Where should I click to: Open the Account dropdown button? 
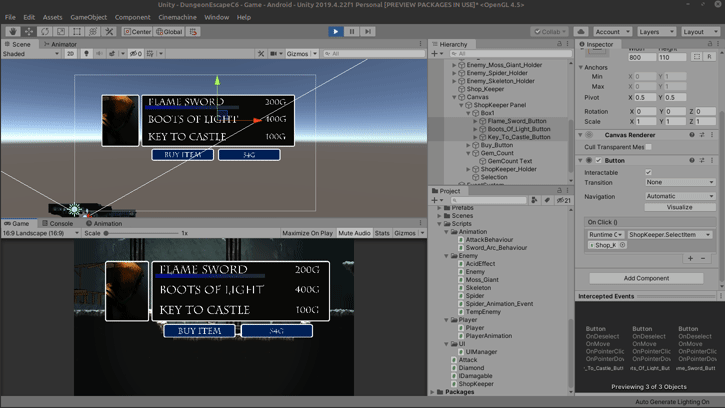click(612, 31)
